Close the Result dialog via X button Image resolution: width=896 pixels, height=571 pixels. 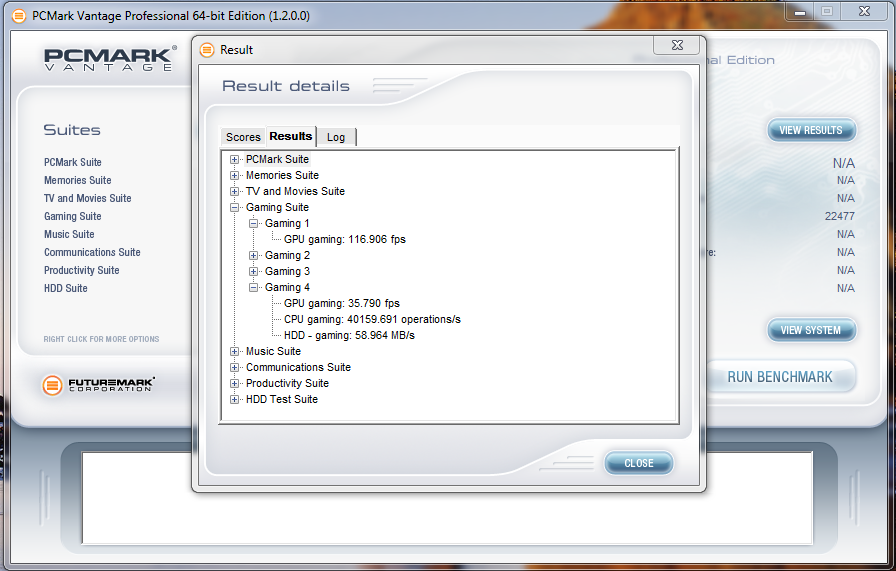pos(676,46)
